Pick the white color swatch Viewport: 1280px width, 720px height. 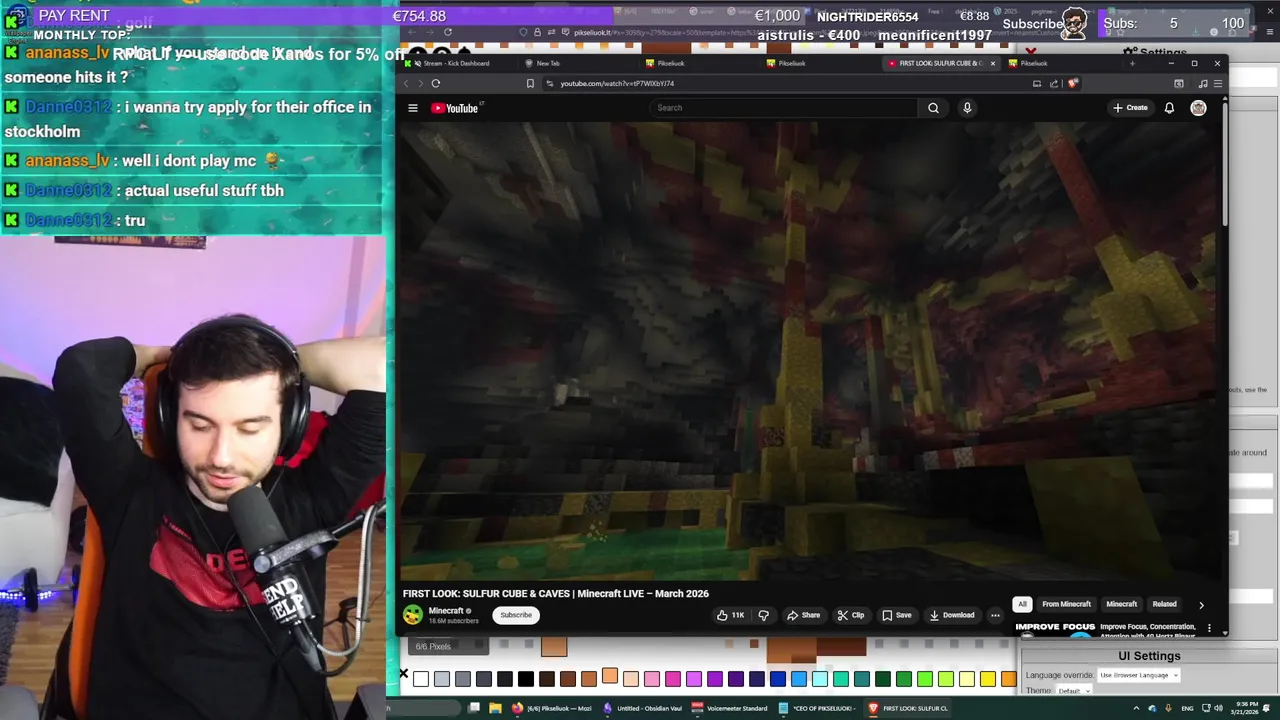coord(421,680)
